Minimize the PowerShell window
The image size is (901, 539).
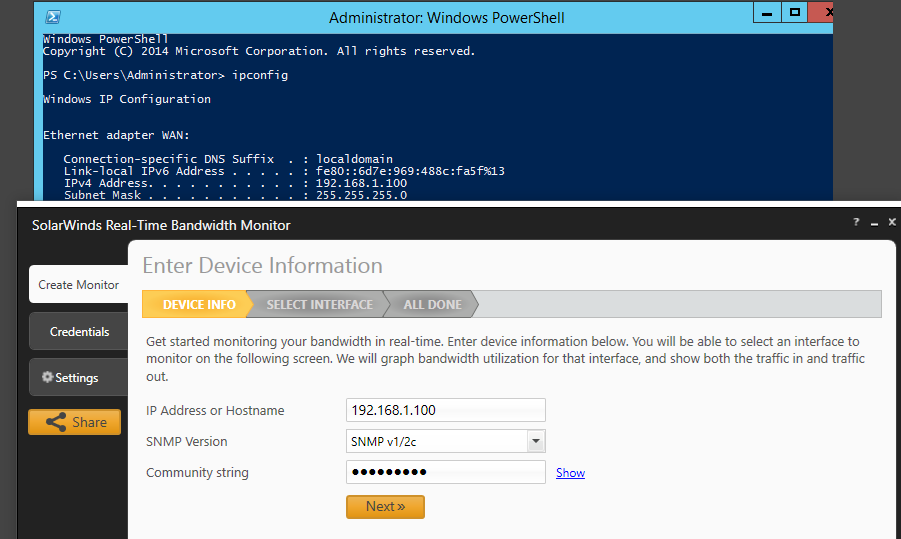coord(767,13)
